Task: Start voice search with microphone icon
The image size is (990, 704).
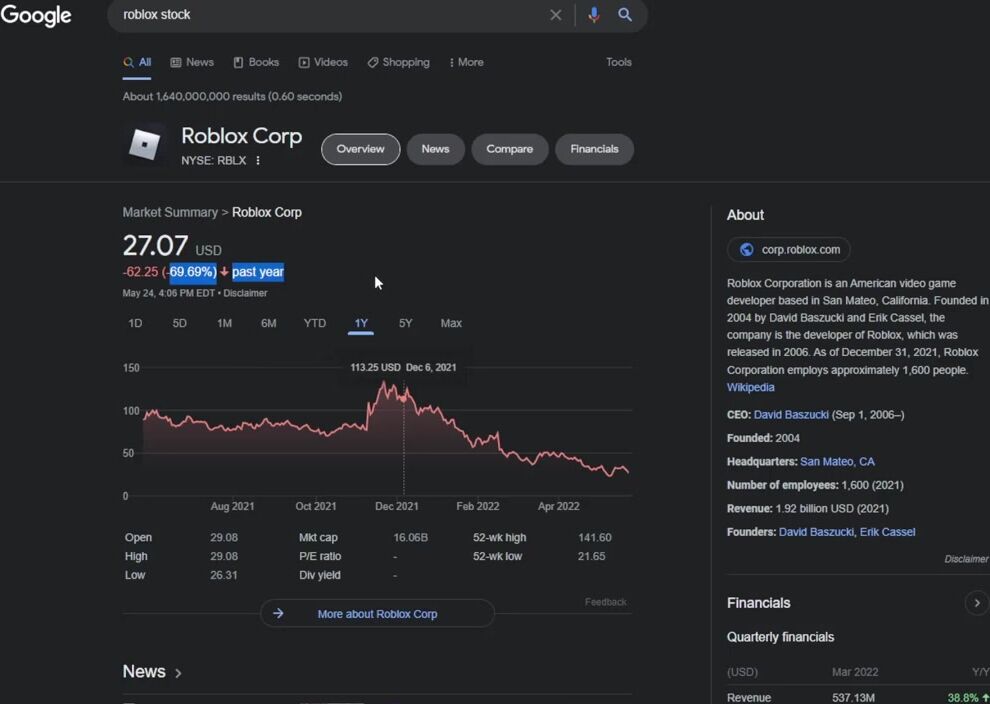Action: [594, 15]
